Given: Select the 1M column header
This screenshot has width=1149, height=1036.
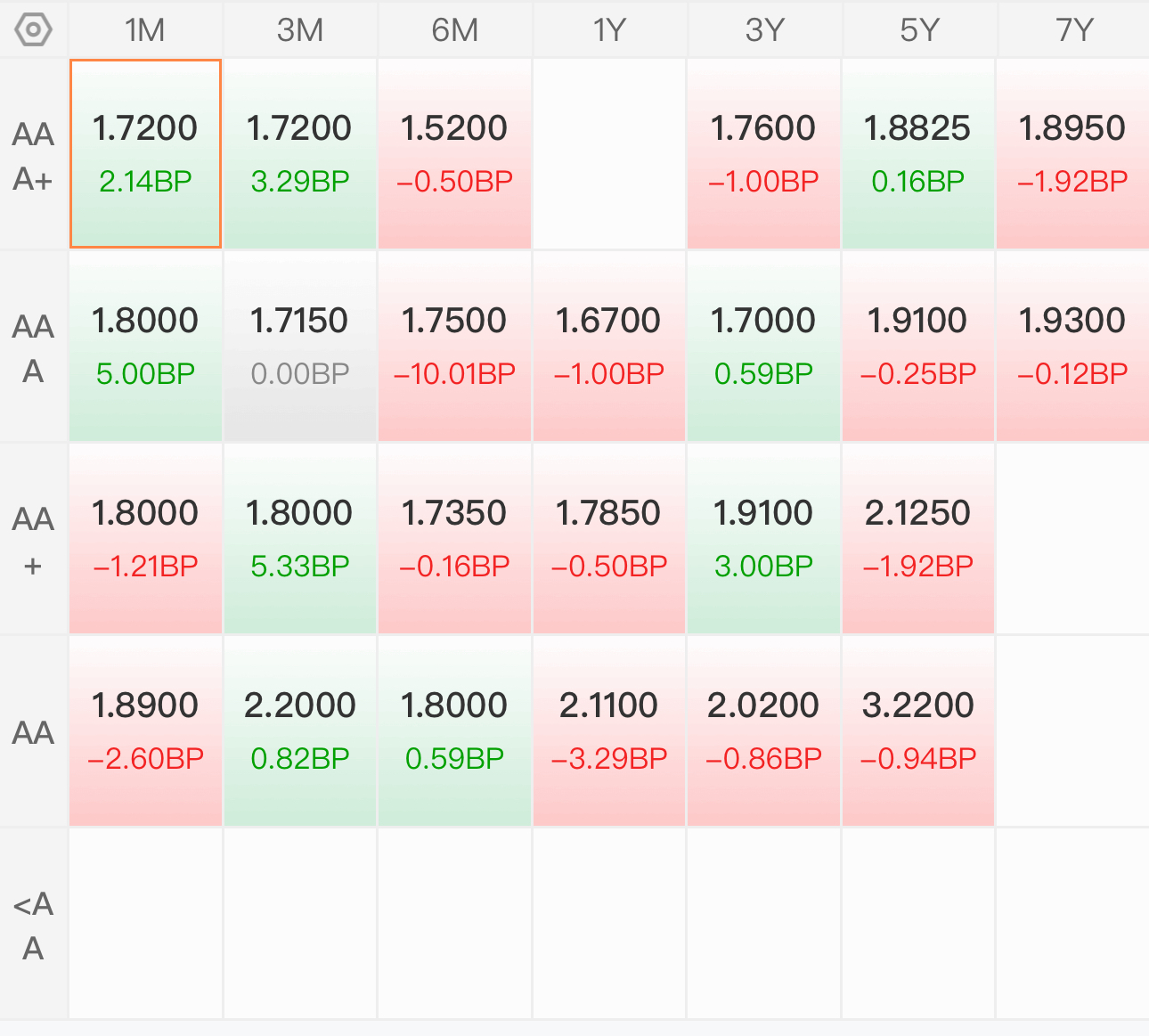Looking at the screenshot, I should pyautogui.click(x=145, y=30).
